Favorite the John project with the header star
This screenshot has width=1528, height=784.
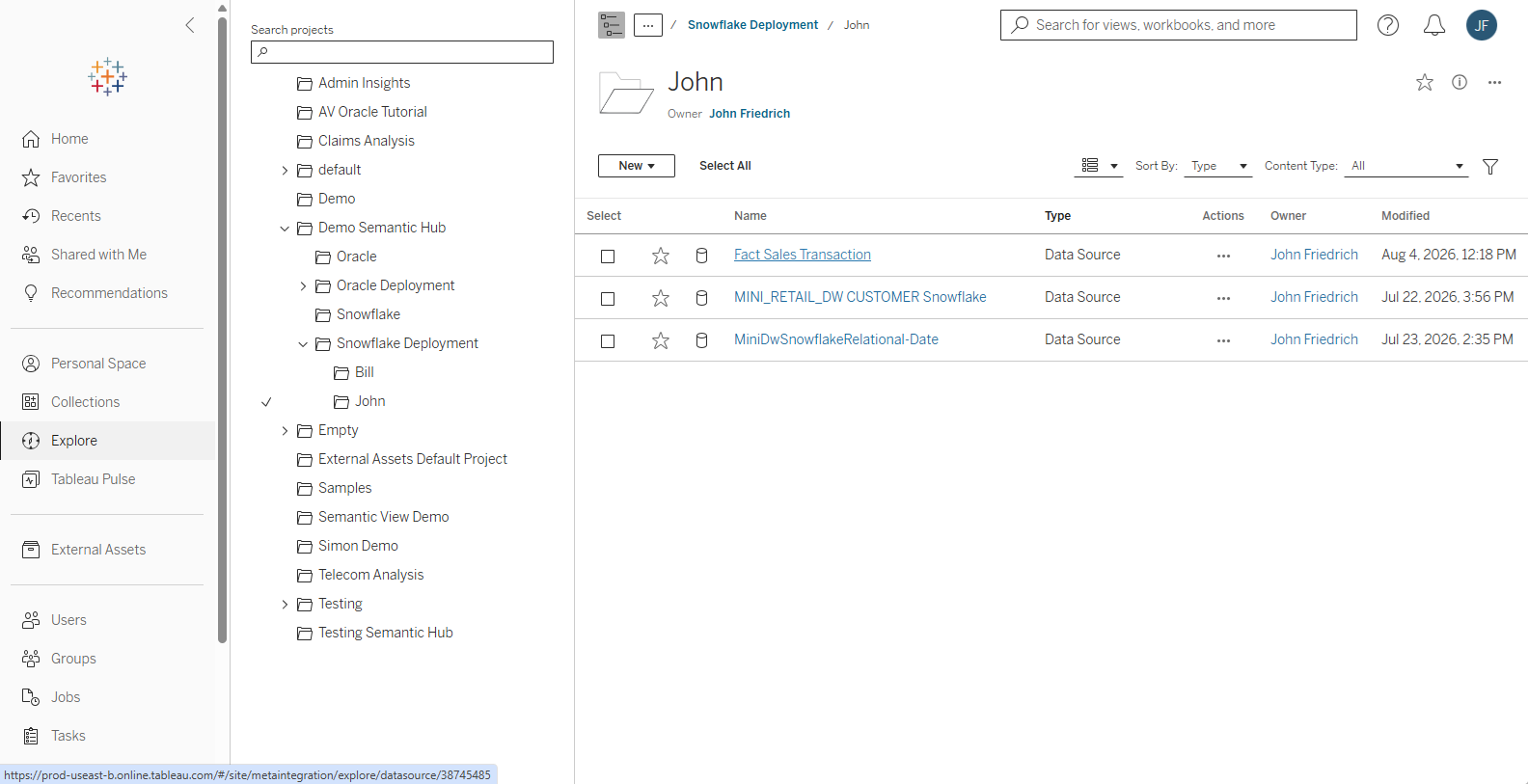[x=1425, y=83]
